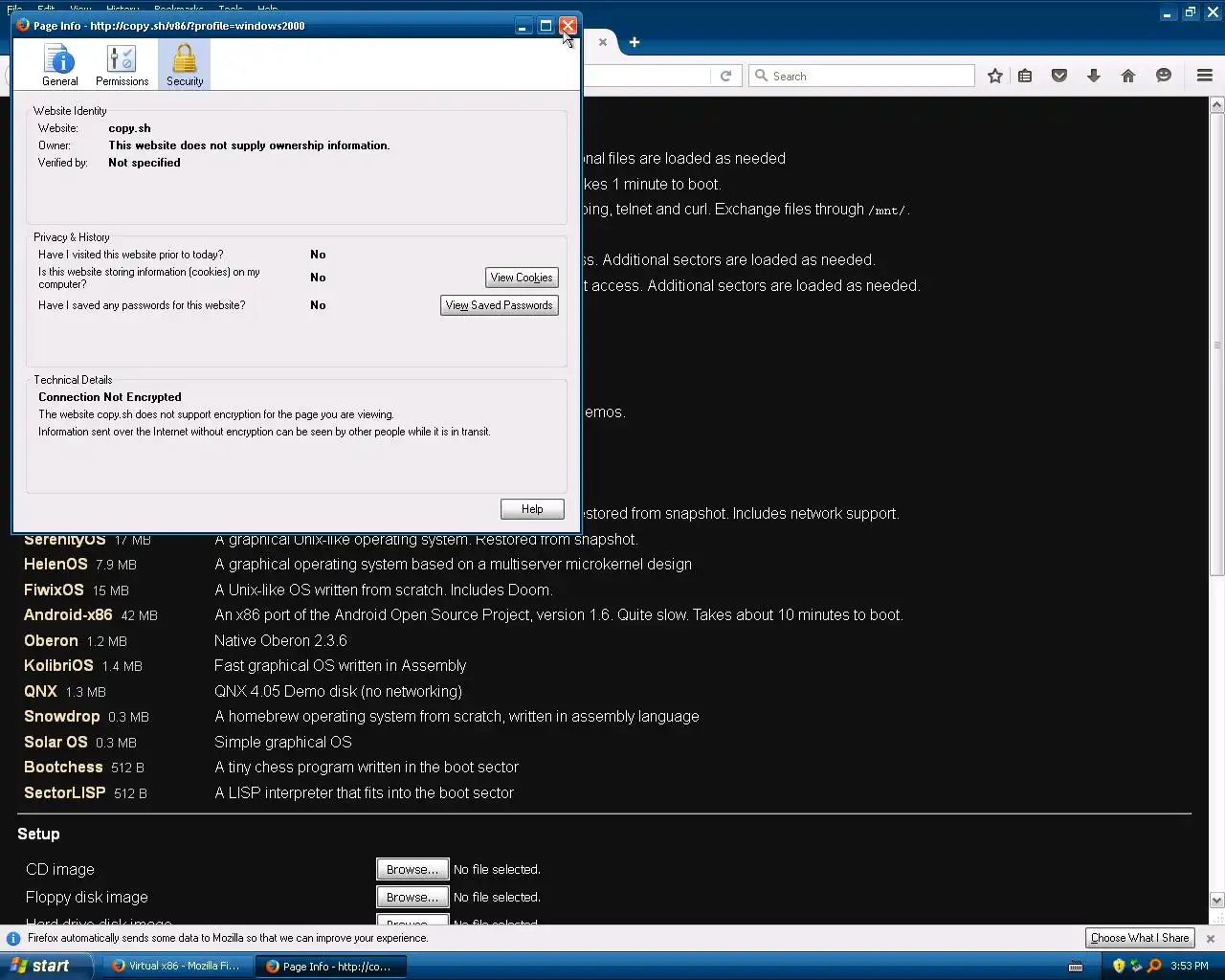Browse for a CD image file
1225x980 pixels.
pos(412,869)
